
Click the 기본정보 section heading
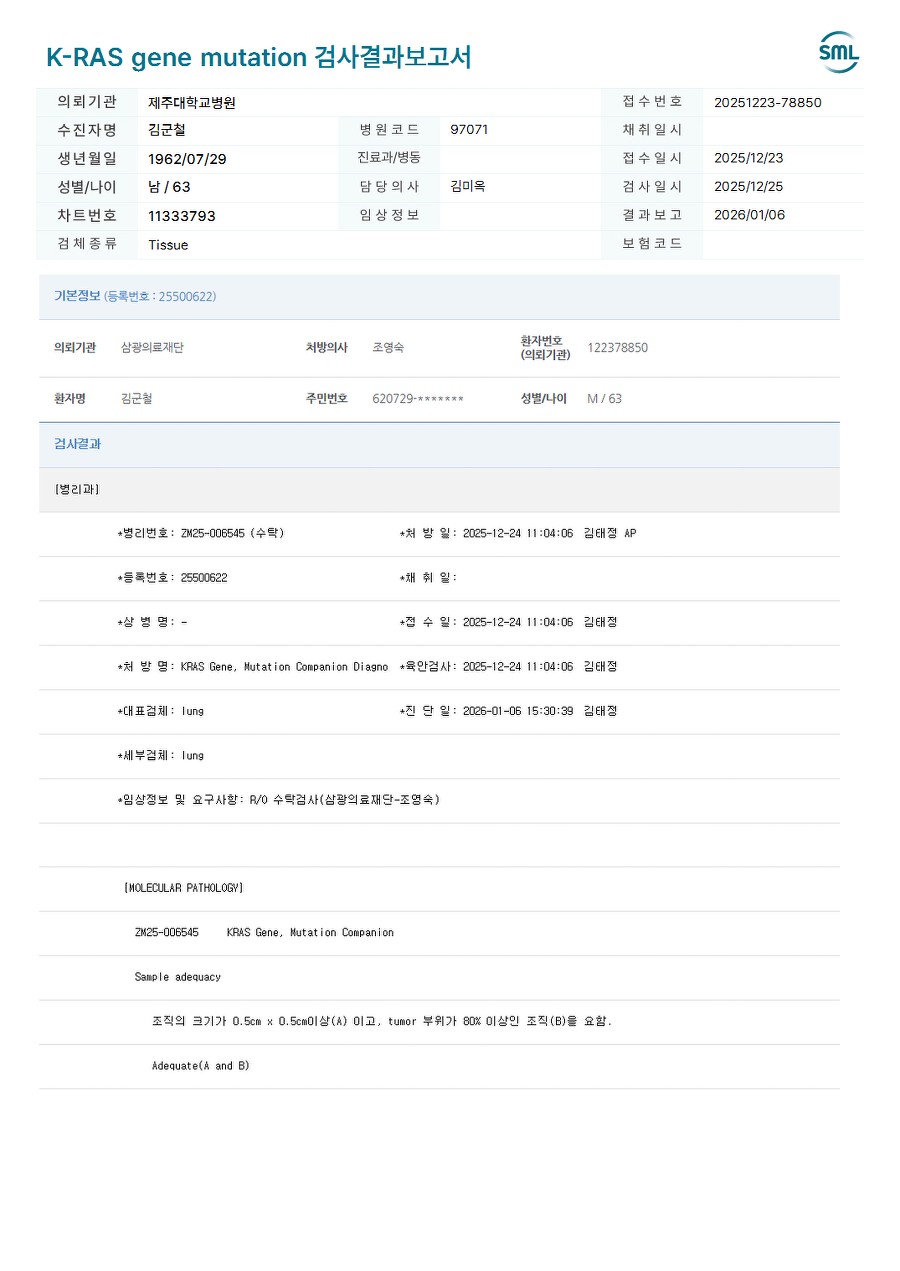(x=77, y=296)
